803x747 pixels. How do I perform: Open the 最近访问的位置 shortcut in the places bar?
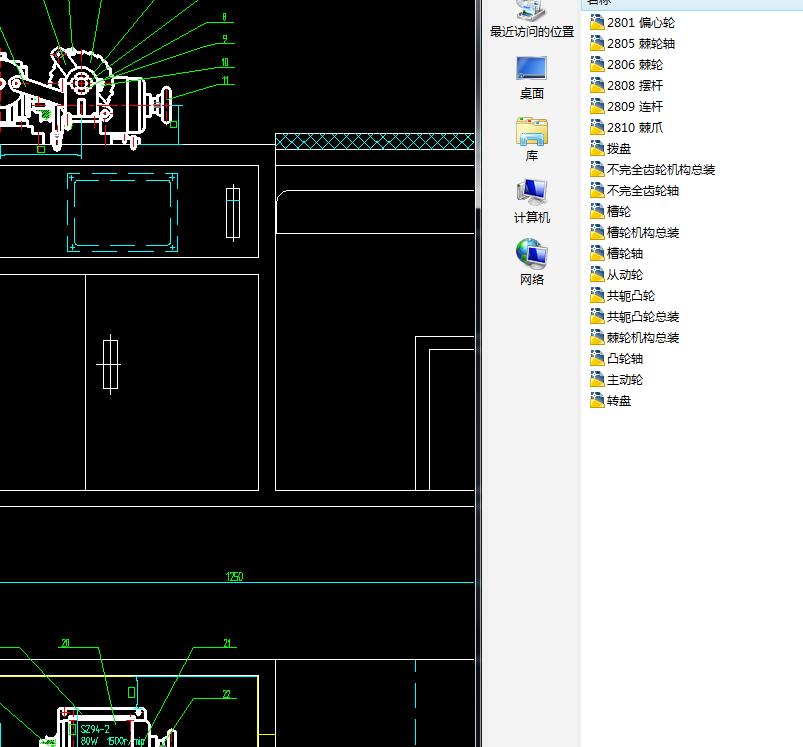coord(532,19)
